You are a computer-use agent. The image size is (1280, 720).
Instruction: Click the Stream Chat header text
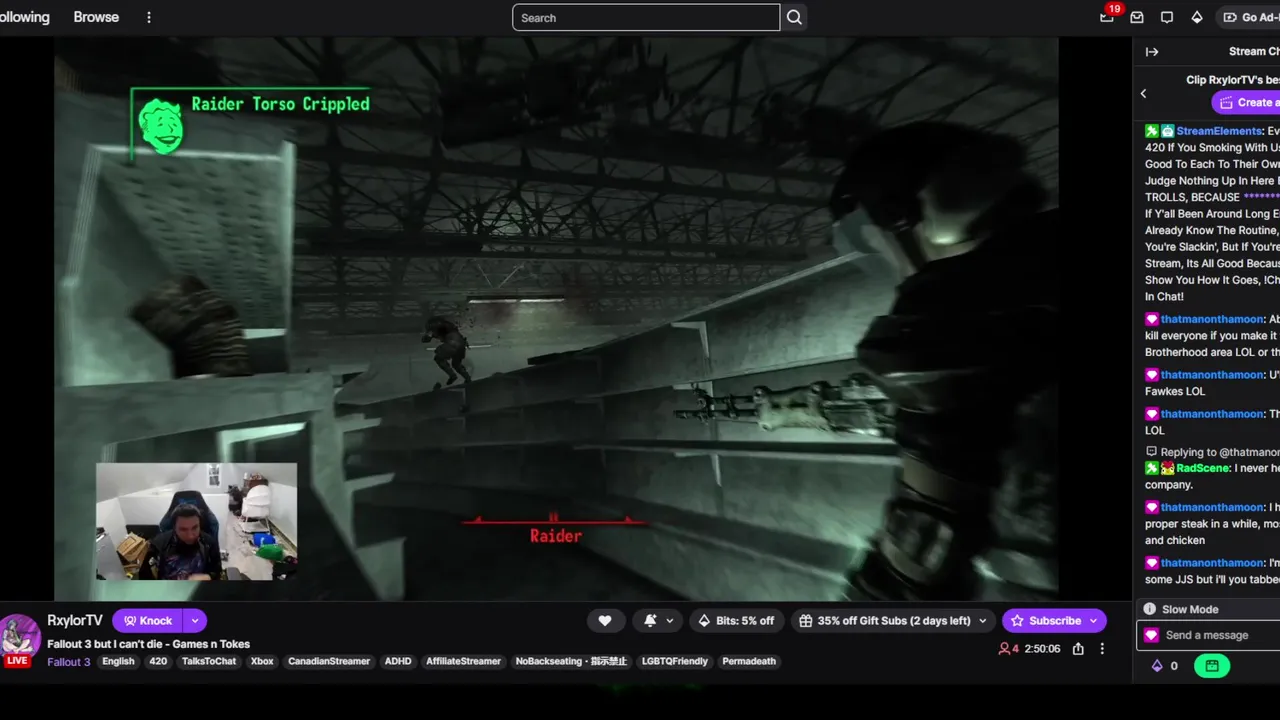pyautogui.click(x=1254, y=52)
